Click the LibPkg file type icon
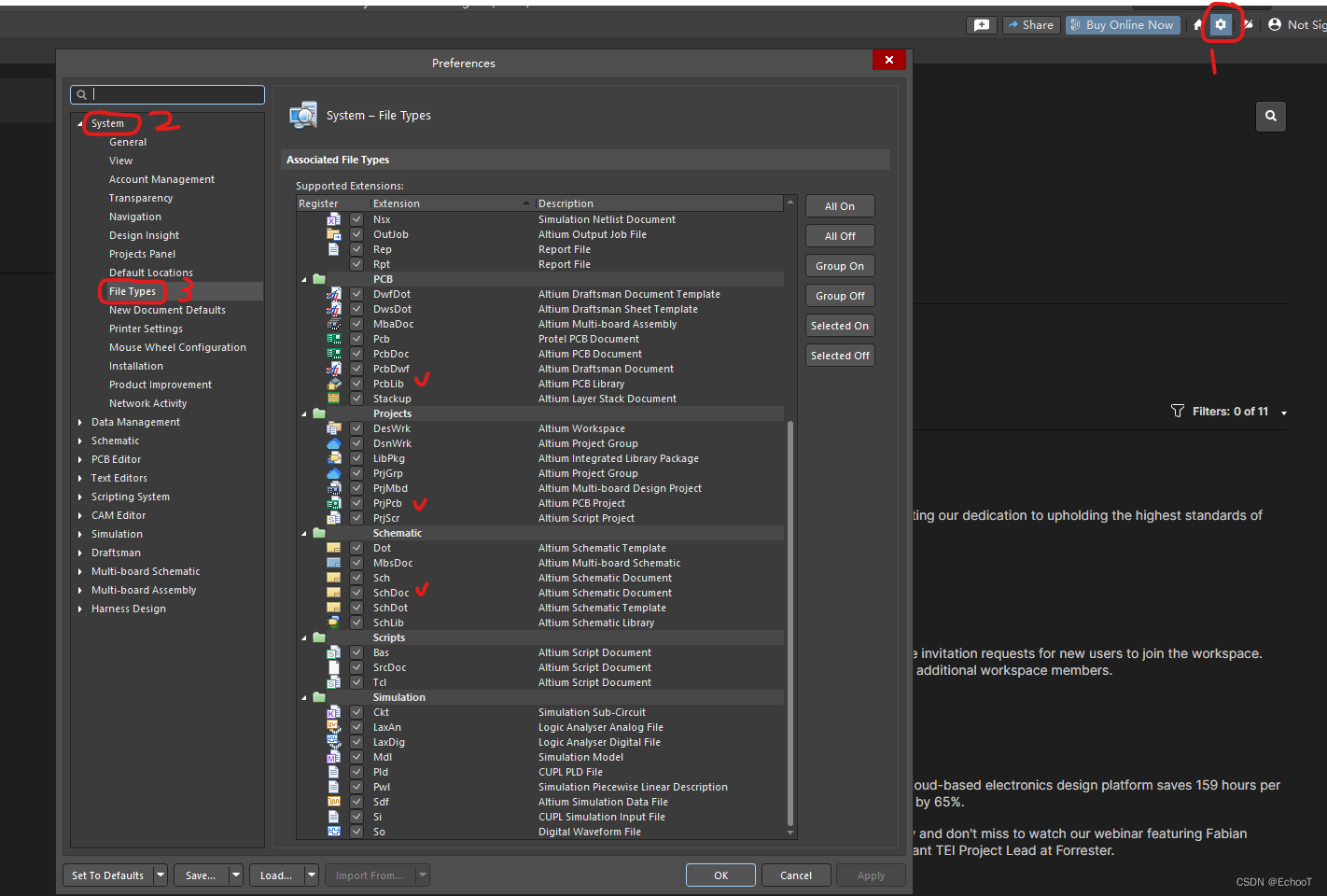 pyautogui.click(x=334, y=458)
